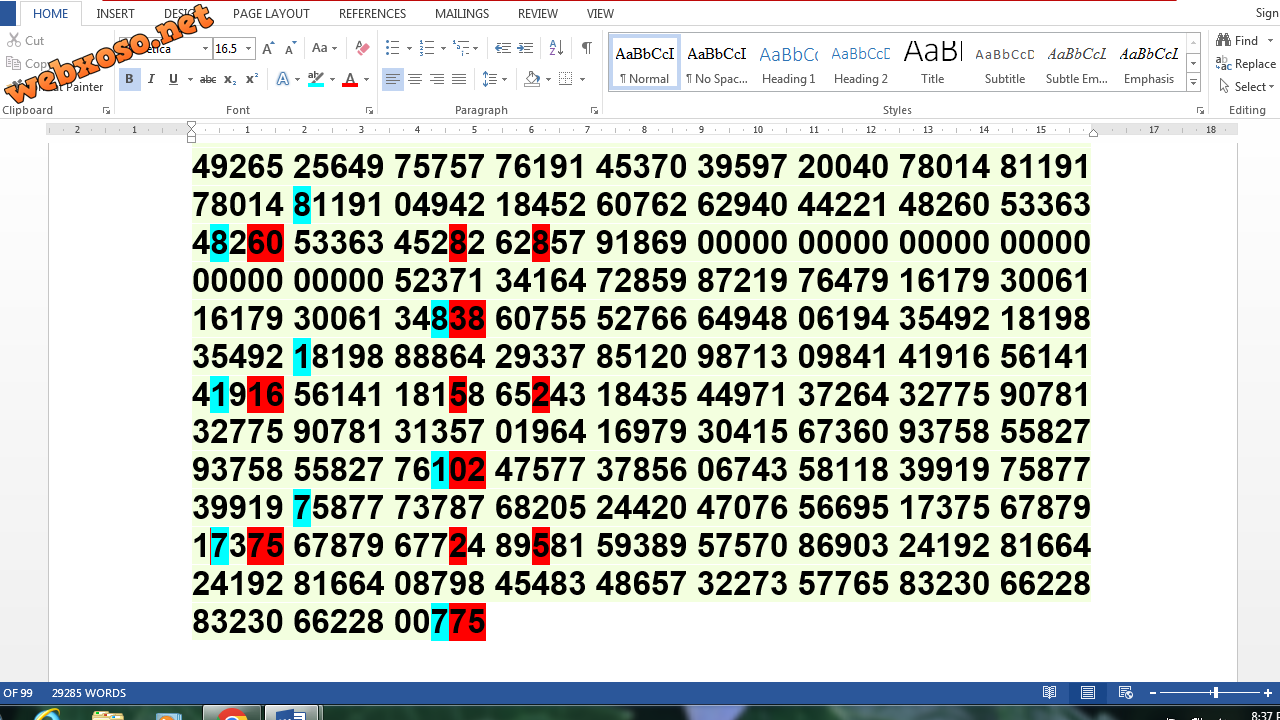
Task: Click the Clear All Formatting eraser icon
Action: click(362, 48)
